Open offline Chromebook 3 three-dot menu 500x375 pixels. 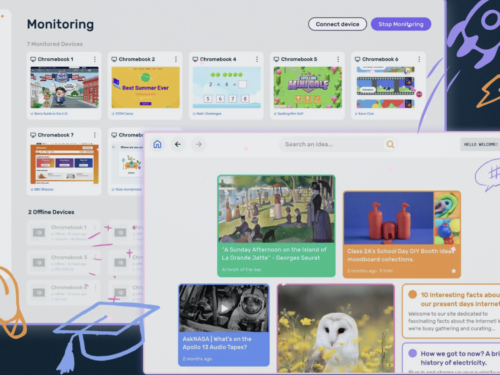(x=95, y=257)
